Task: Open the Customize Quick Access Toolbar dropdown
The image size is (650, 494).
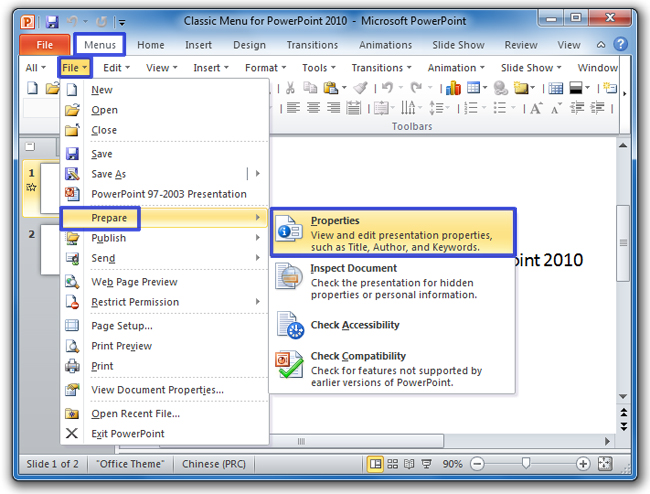Action: point(122,22)
